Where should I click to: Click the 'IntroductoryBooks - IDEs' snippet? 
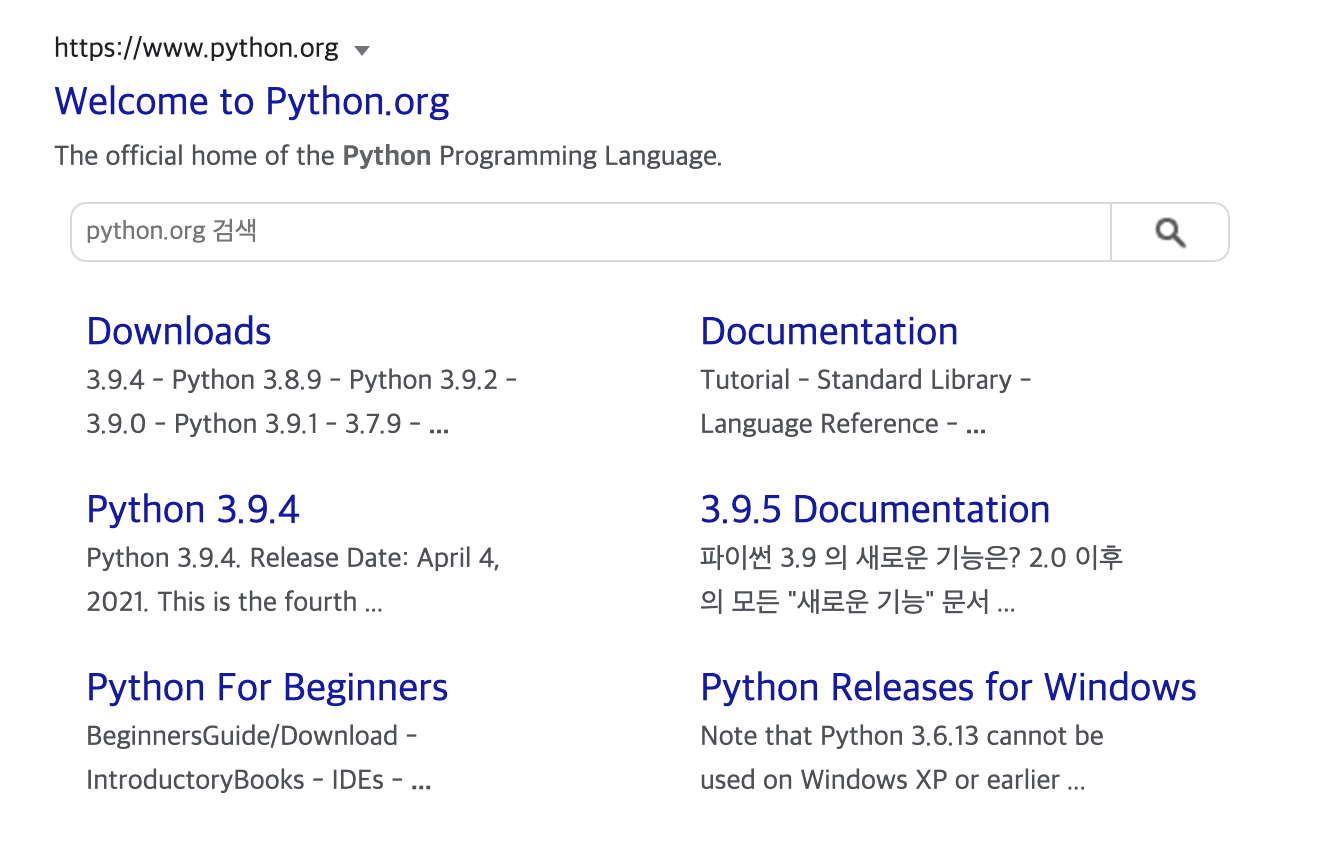(x=258, y=780)
